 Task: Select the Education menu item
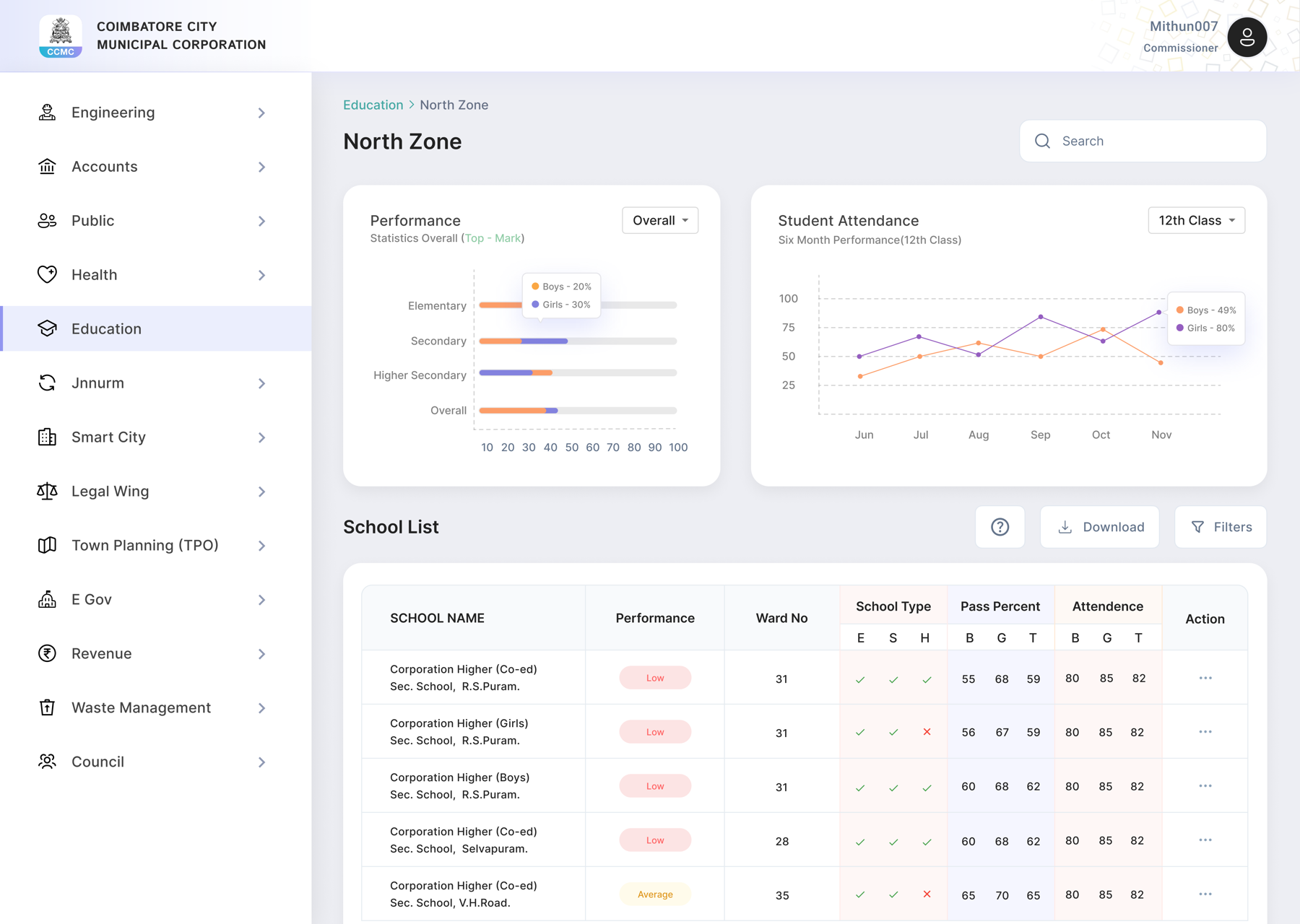156,329
